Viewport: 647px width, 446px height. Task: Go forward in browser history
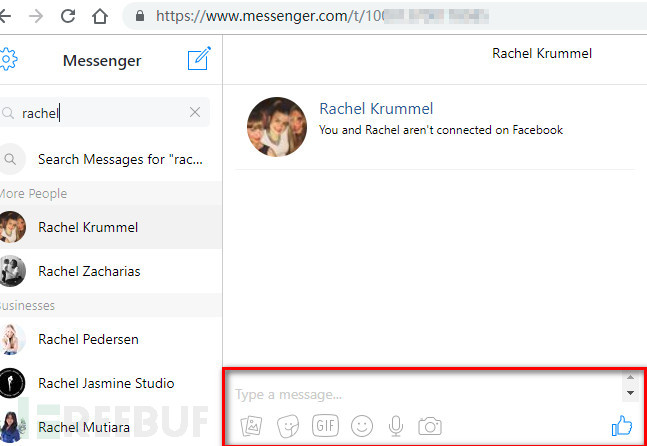pos(36,16)
